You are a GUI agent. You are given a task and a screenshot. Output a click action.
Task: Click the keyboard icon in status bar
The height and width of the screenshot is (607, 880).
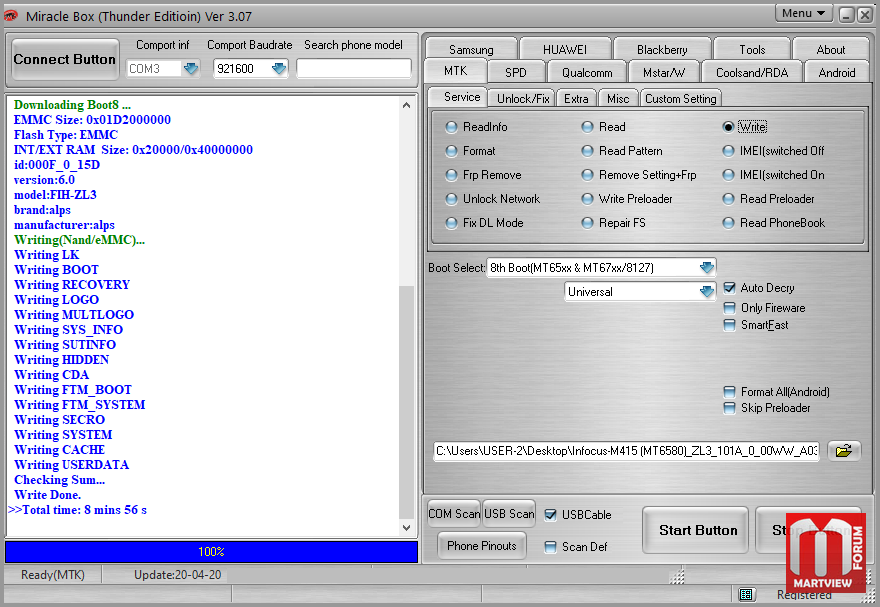[746, 595]
